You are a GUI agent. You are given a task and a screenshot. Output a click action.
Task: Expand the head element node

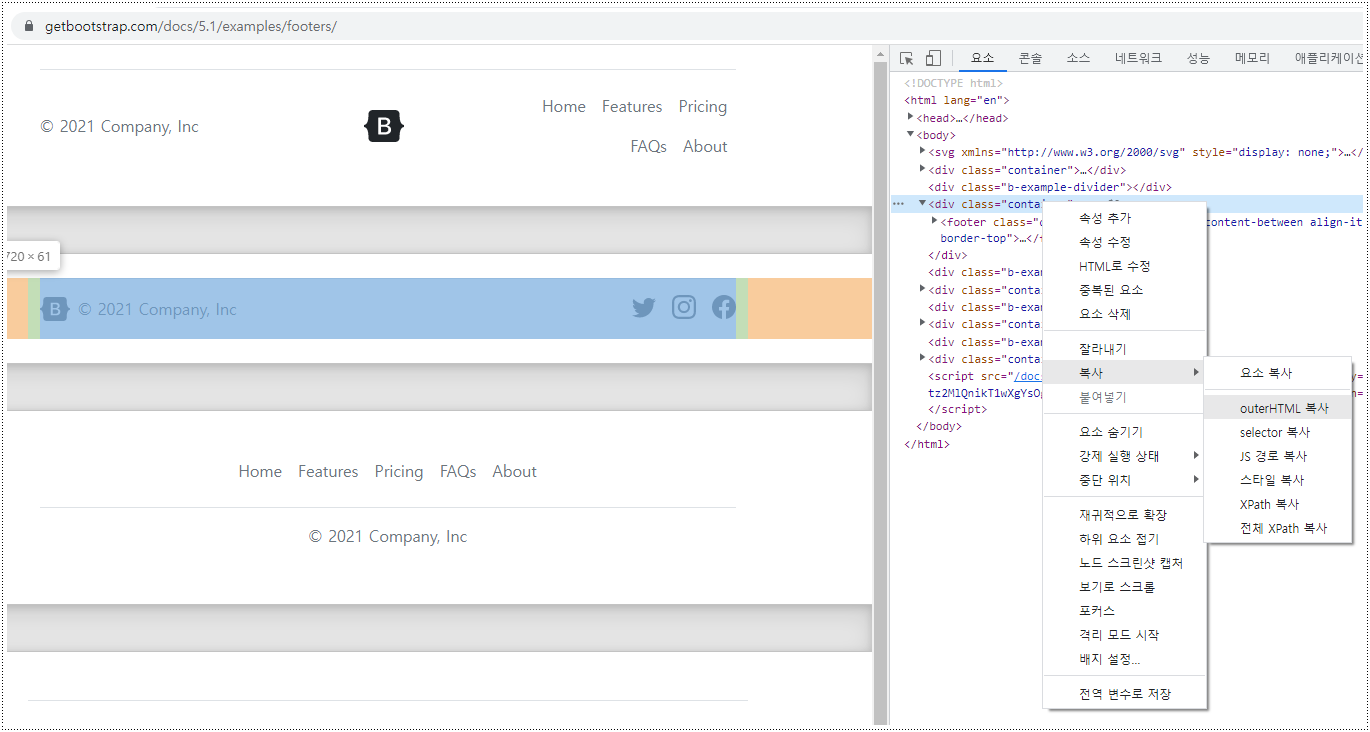coord(910,118)
